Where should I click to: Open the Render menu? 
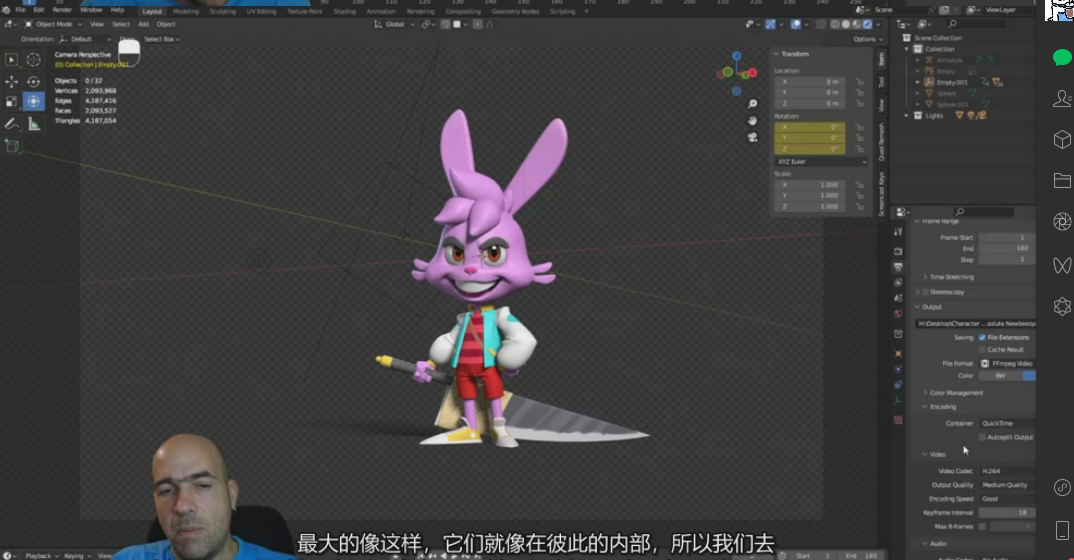coord(62,10)
